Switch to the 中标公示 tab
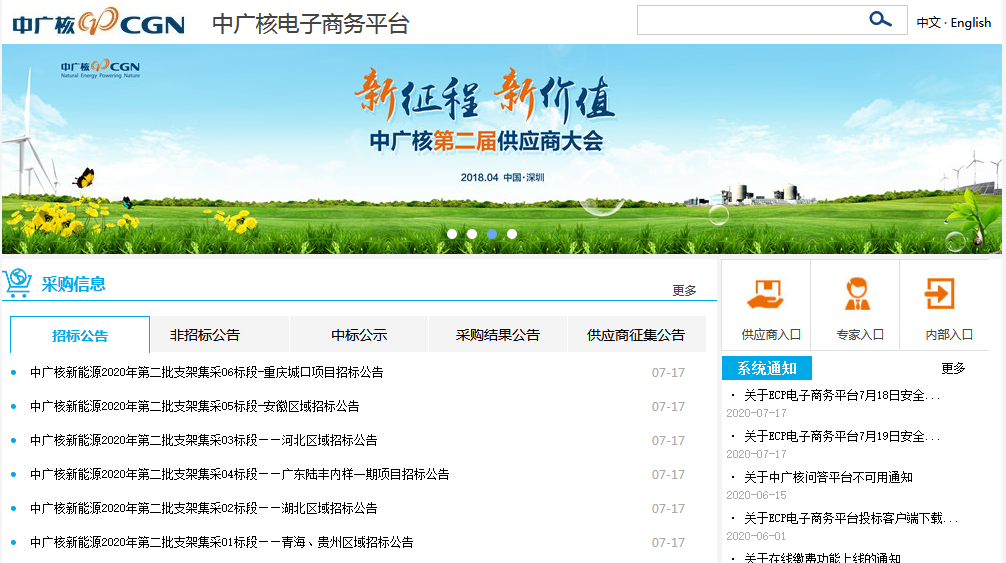Screen dimensions: 1006x563 (359, 335)
